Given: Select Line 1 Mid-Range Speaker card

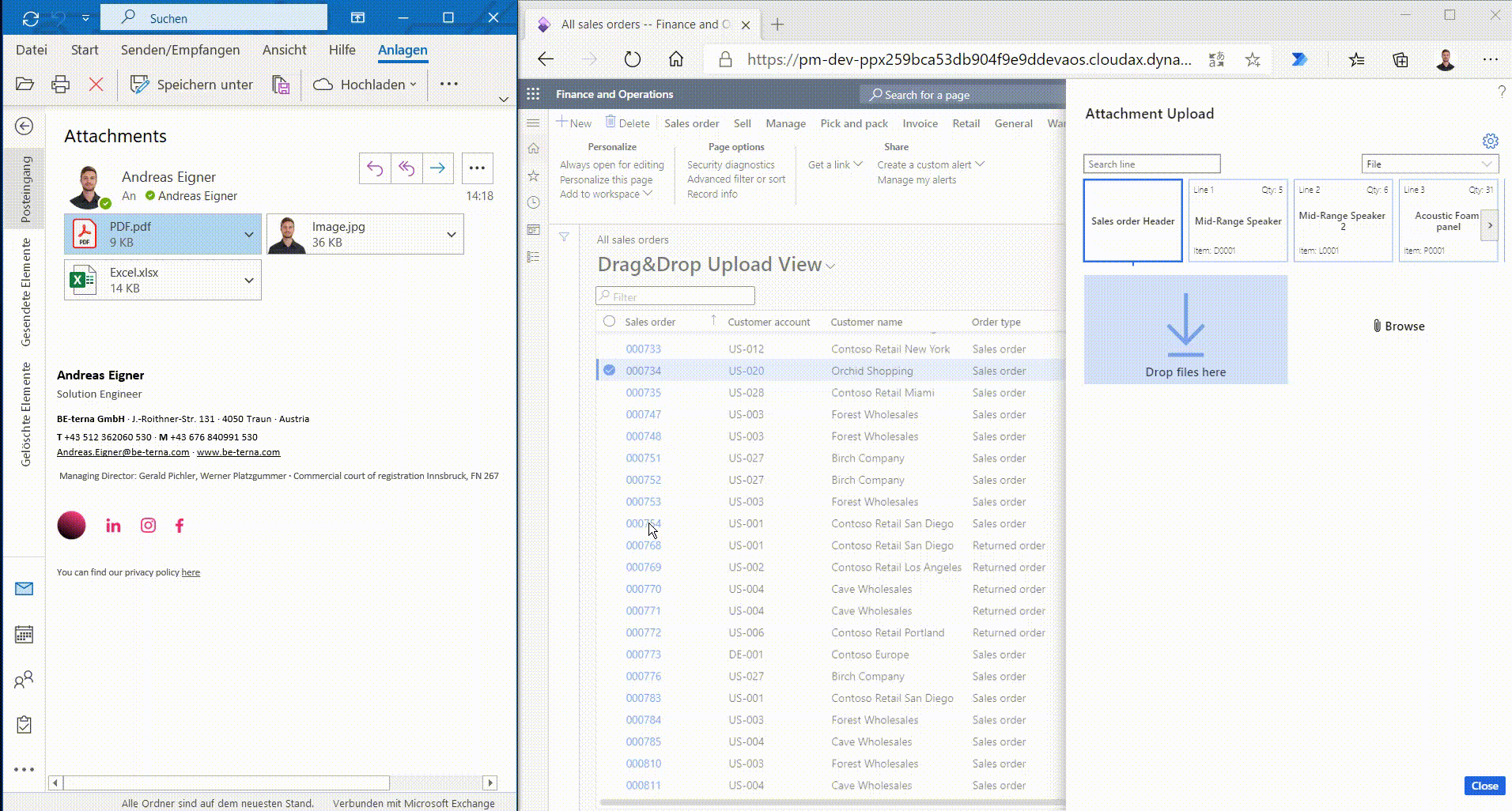Looking at the screenshot, I should tap(1238, 221).
